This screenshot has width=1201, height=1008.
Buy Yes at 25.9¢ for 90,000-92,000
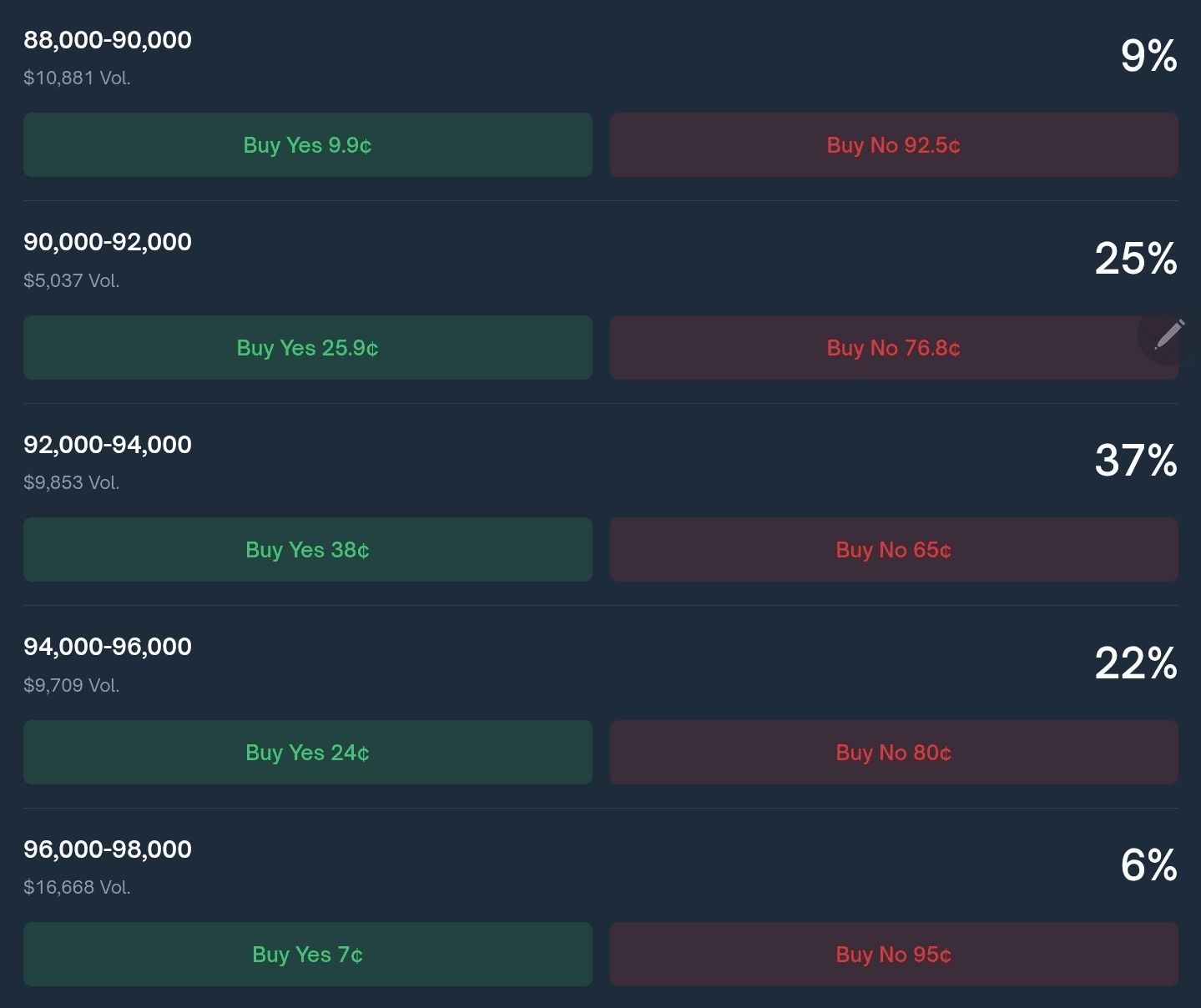pos(308,348)
